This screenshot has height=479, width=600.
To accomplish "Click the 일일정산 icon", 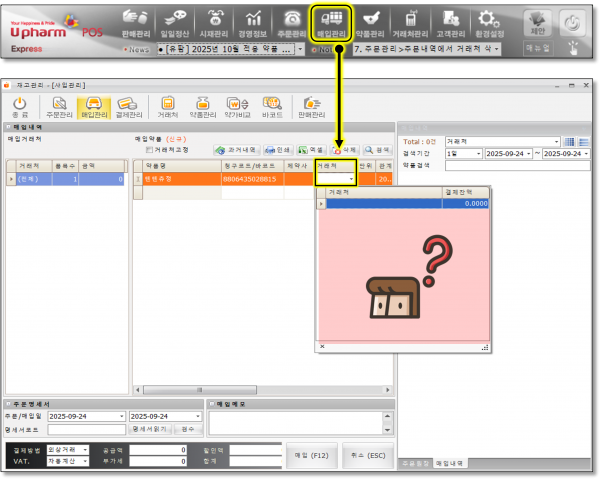I will coord(177,23).
